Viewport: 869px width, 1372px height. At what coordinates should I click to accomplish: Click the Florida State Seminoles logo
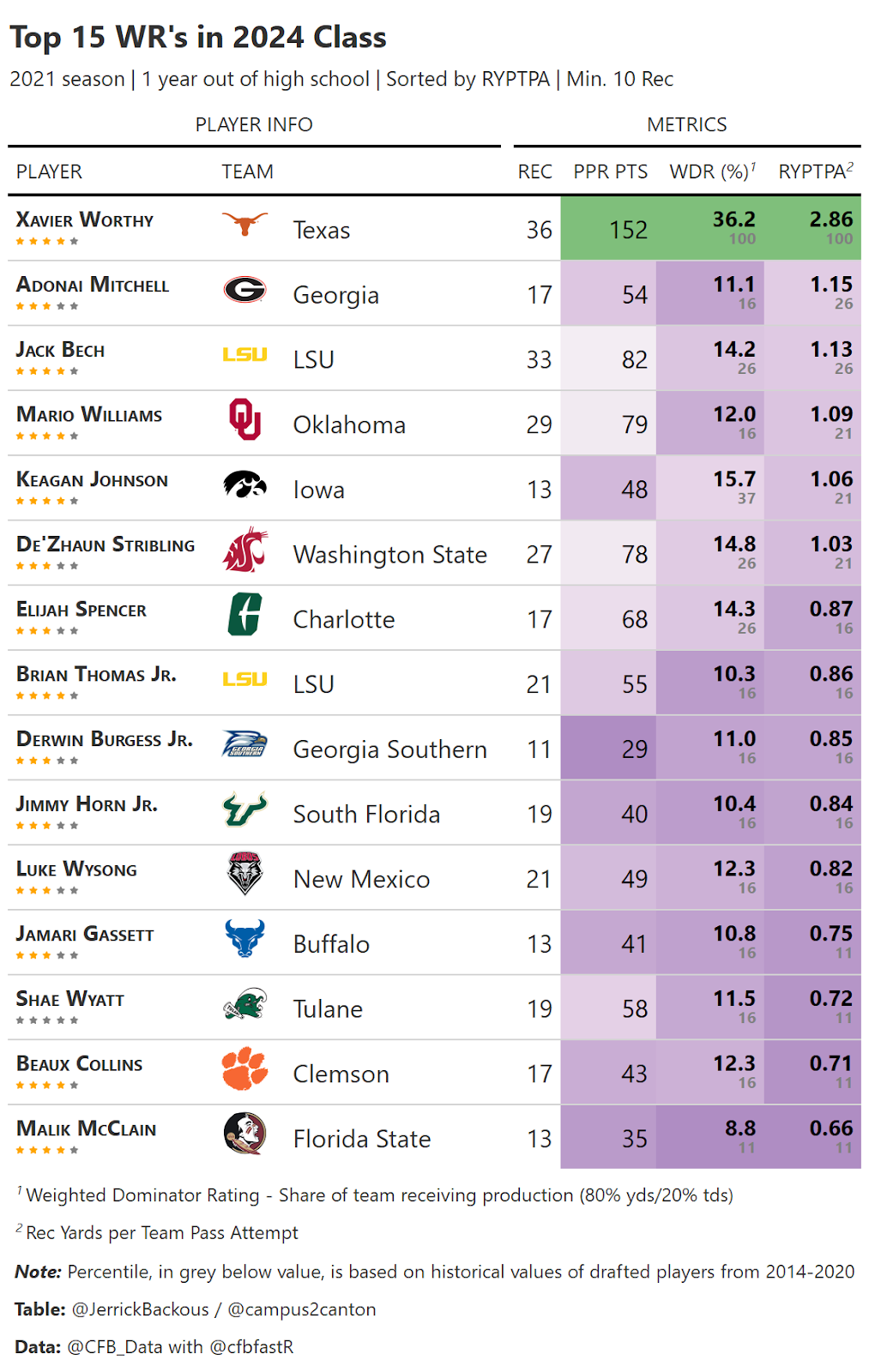(x=244, y=1134)
